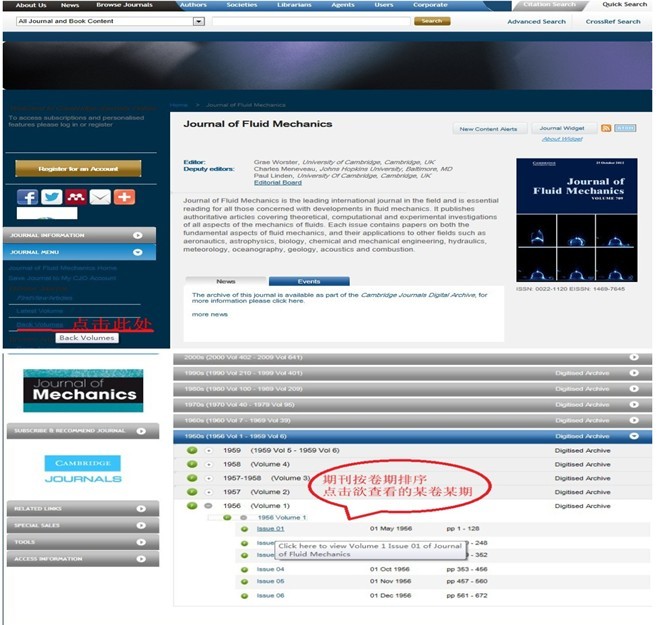Select the Events tab
This screenshot has height=625, width=657.
click(x=309, y=281)
